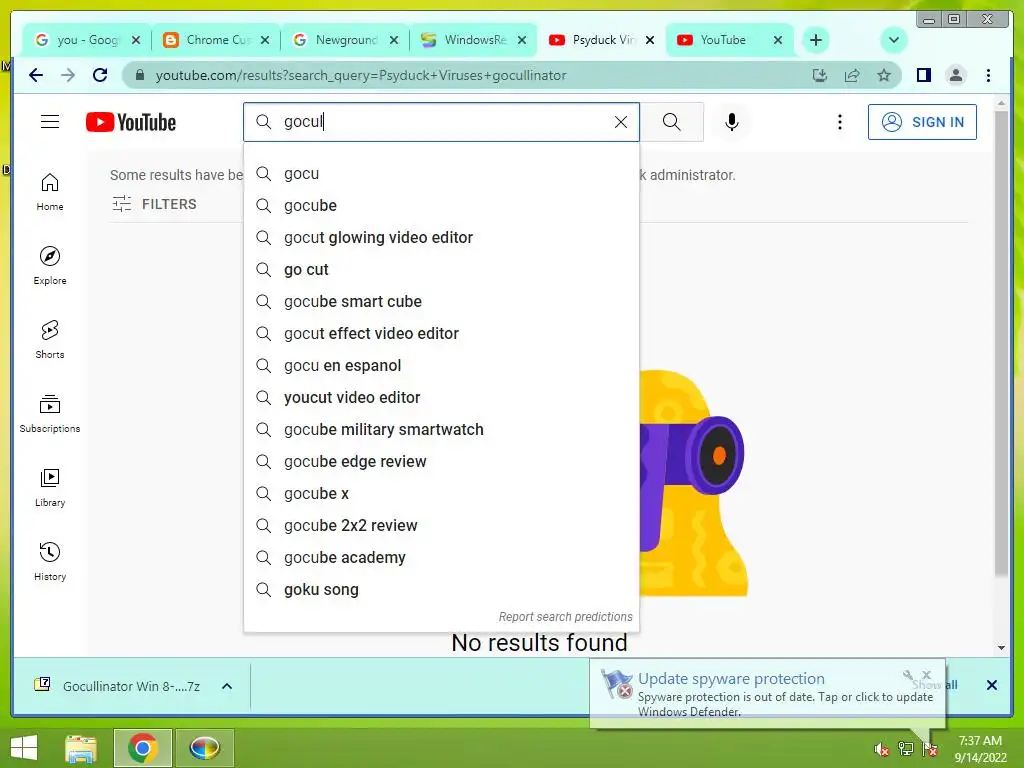Select suggestion 'gocut glowing video editor'

click(441, 238)
